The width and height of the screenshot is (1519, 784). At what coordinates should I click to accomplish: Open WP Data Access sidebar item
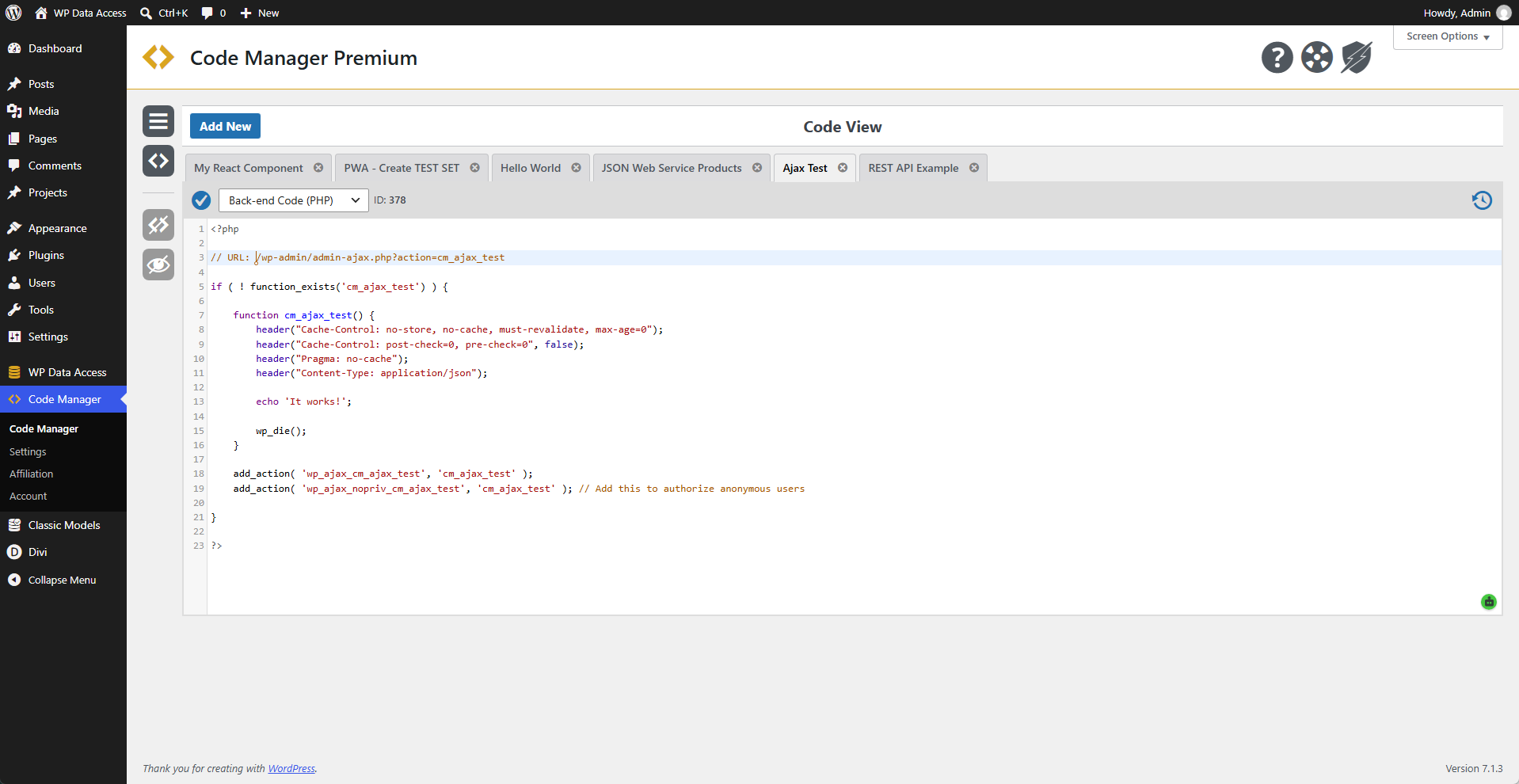[63, 372]
